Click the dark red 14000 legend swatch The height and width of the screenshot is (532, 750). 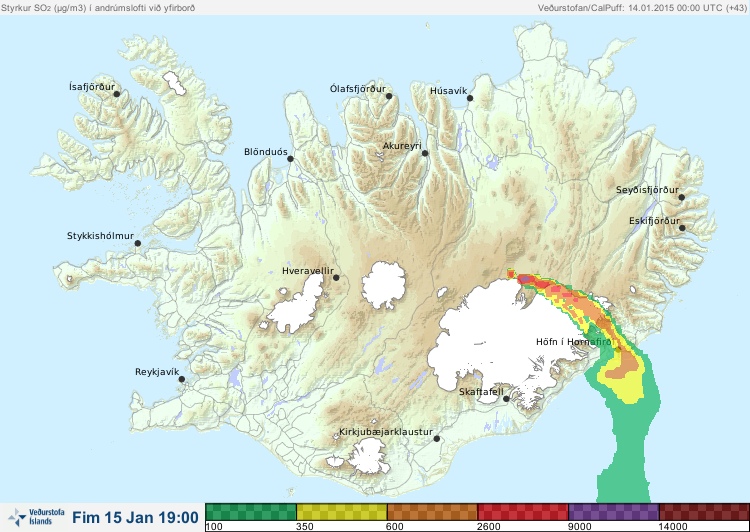[704, 512]
